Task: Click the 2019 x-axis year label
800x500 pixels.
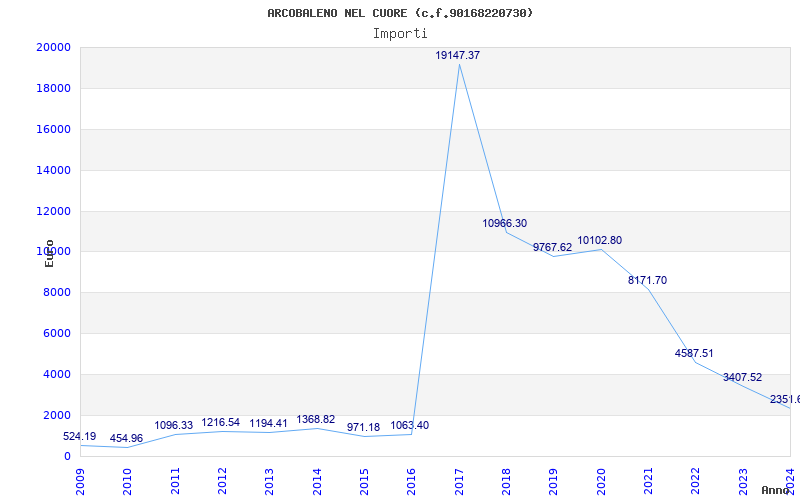Action: pyautogui.click(x=554, y=482)
